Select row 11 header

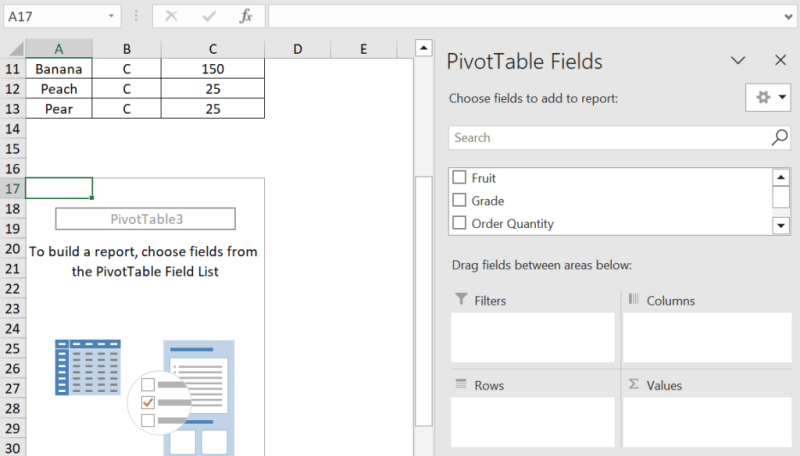pos(12,69)
